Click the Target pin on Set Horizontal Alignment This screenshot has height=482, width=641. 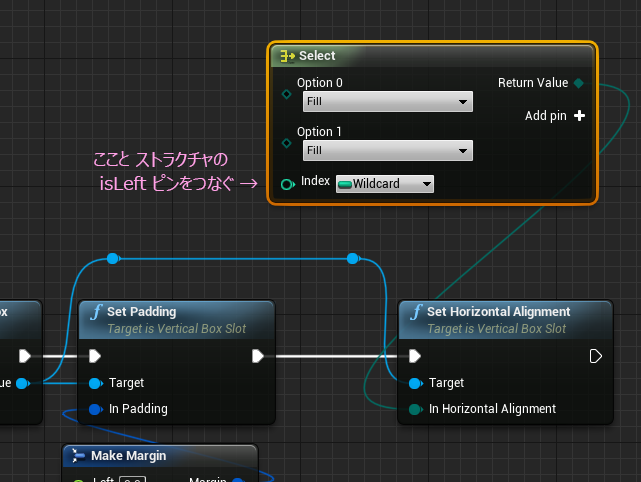point(416,383)
